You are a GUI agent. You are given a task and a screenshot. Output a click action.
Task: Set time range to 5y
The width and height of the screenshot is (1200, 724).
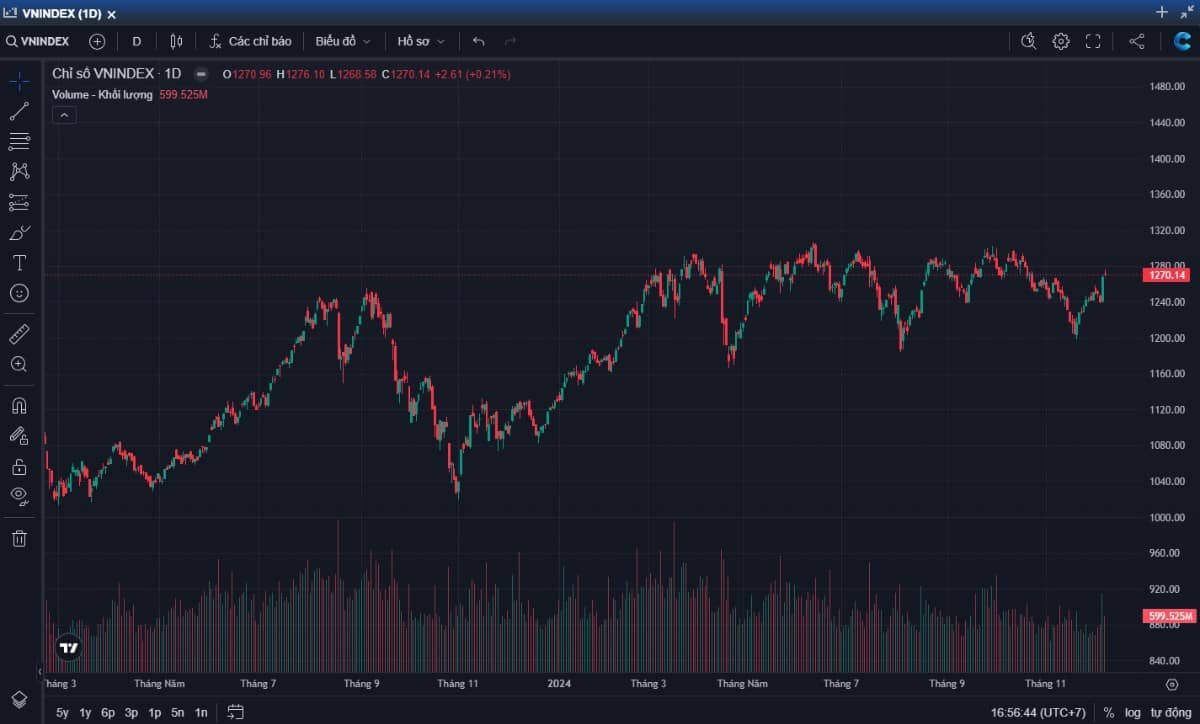62,713
